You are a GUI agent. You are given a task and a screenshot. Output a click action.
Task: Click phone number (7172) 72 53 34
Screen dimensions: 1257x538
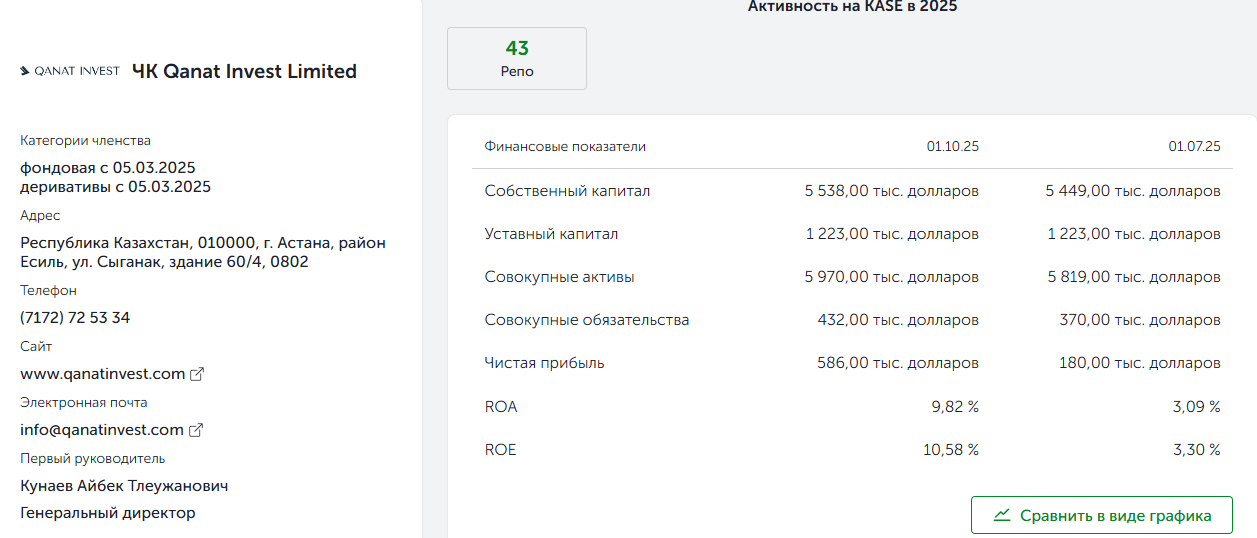pyautogui.click(x=75, y=318)
